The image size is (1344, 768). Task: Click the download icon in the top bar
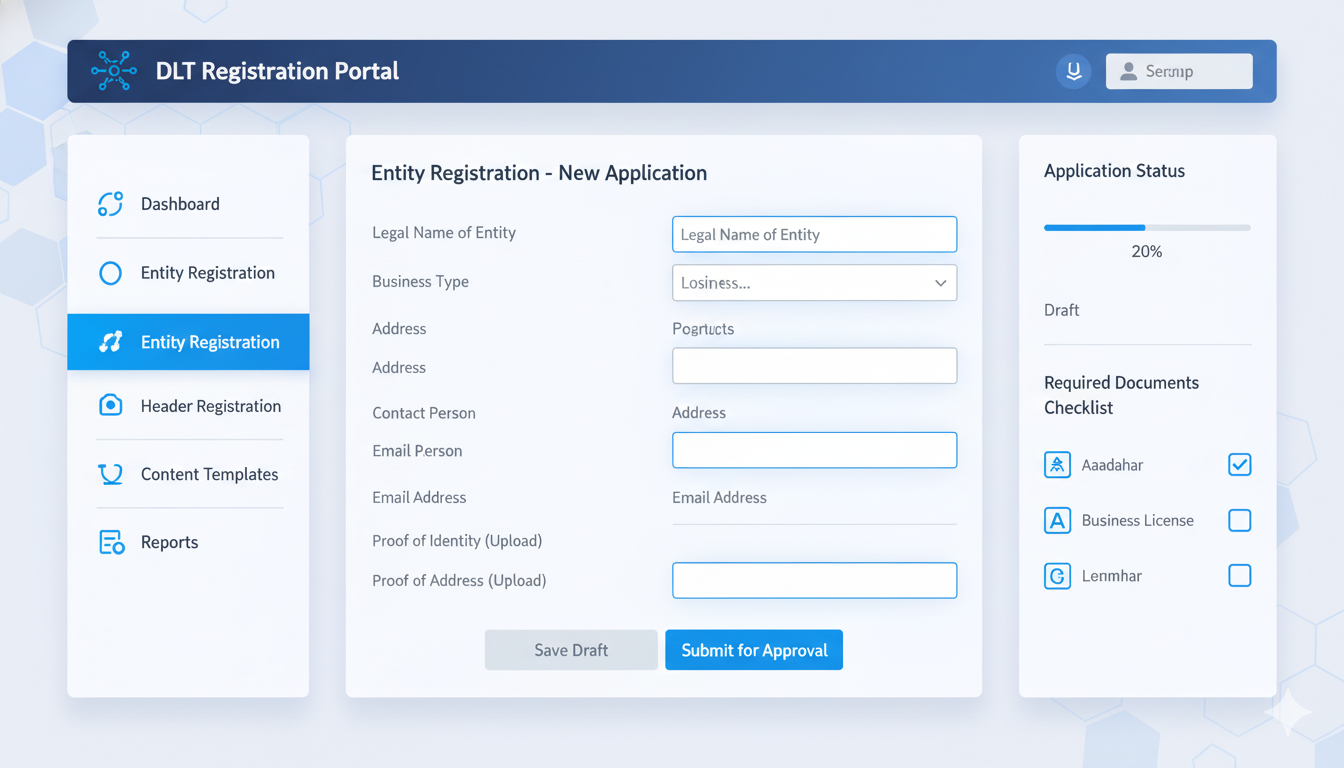pos(1073,70)
